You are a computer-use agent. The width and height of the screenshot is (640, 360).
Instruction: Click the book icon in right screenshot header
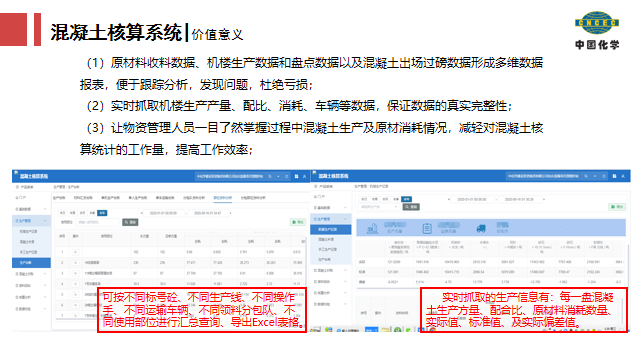coord(614,176)
